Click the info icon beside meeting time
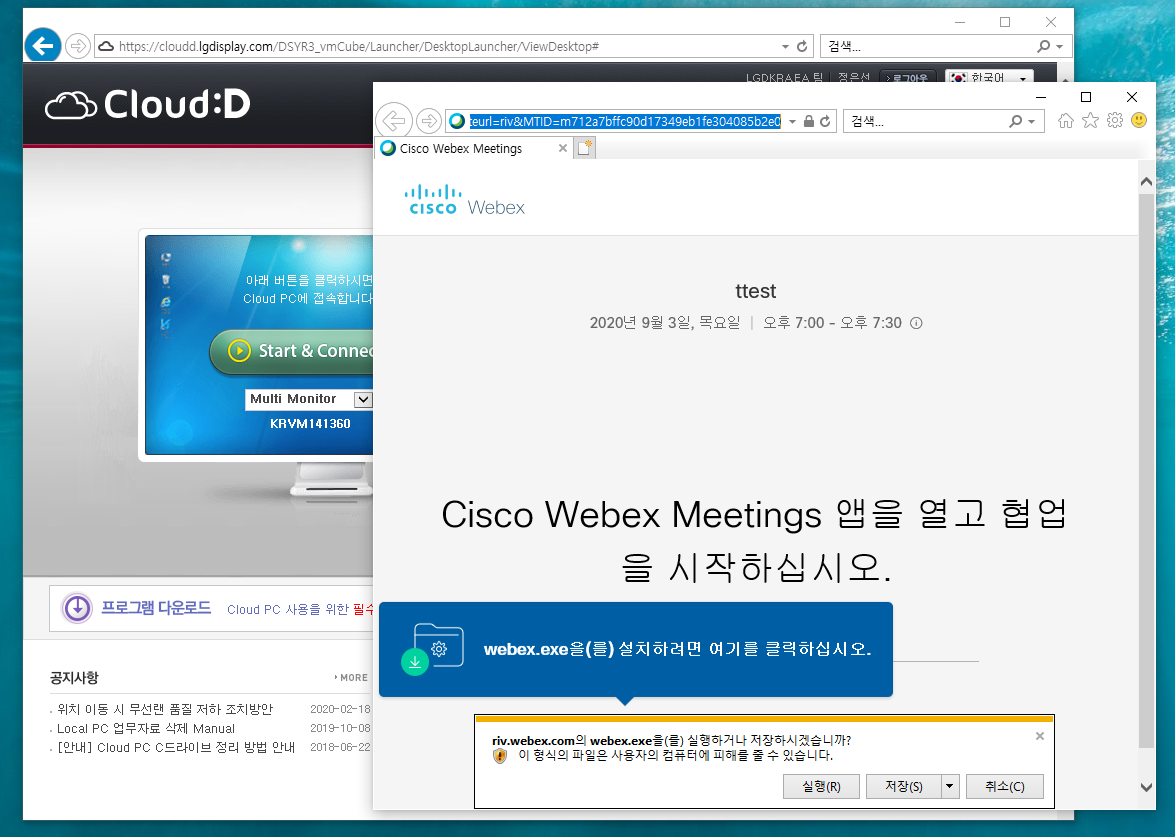The width and height of the screenshot is (1175, 837). [916, 323]
